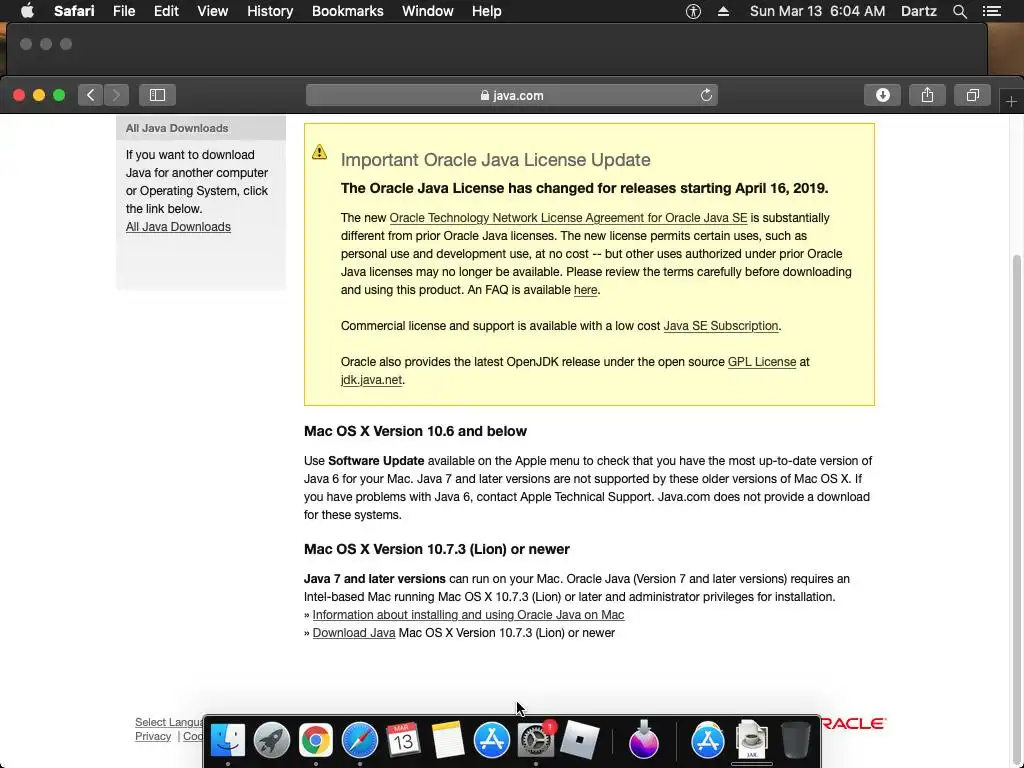
Task: Visit the jdk.java.net link
Action: tap(371, 379)
